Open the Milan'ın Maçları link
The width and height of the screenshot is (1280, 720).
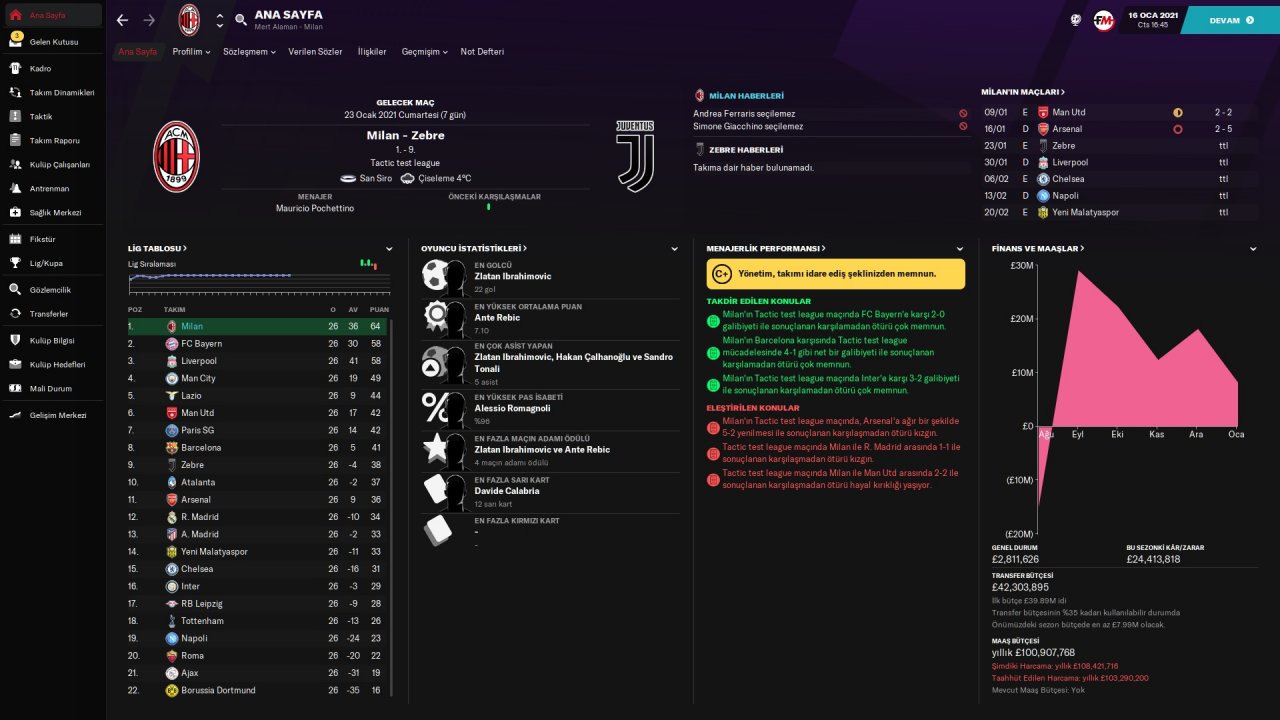click(x=1023, y=92)
